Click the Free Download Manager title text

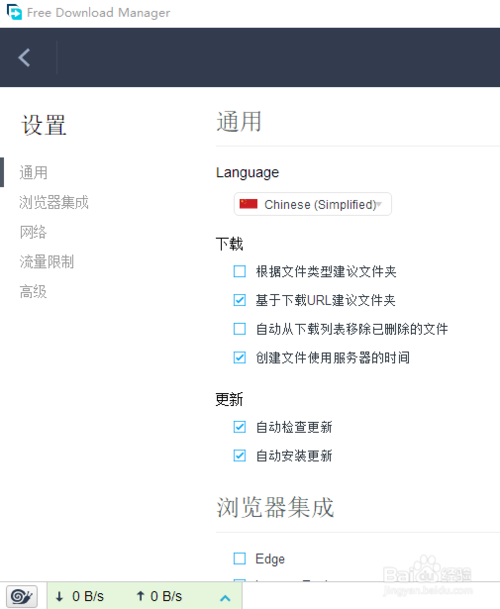point(99,13)
